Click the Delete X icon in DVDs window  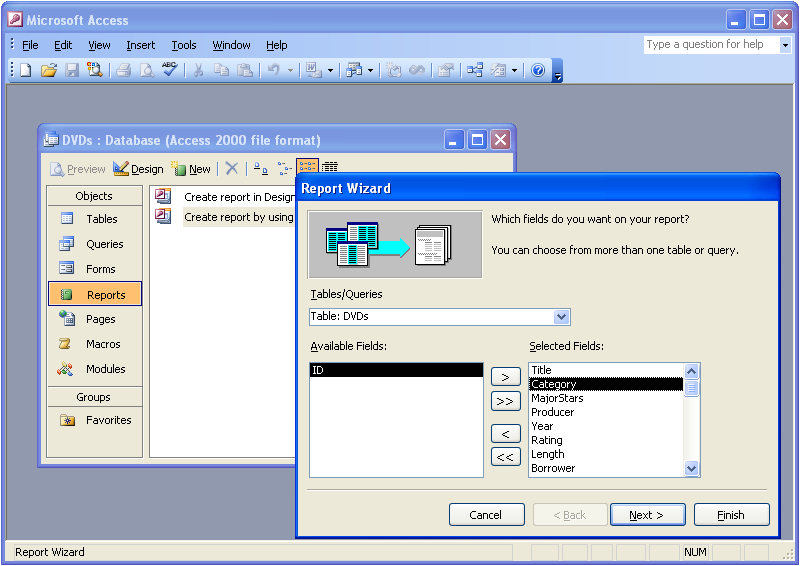232,168
